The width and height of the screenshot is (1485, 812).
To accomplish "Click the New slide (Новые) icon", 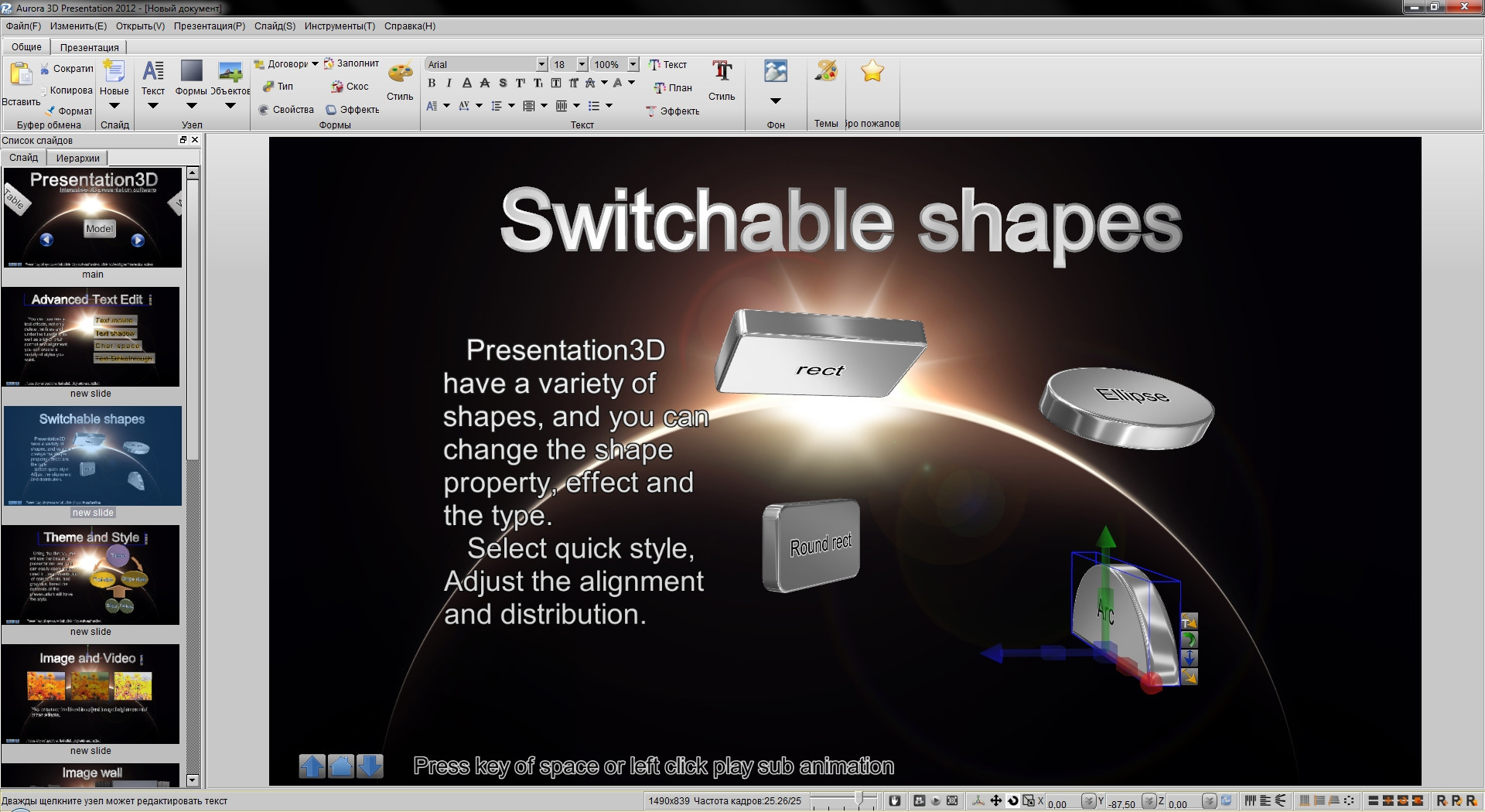I will (114, 71).
